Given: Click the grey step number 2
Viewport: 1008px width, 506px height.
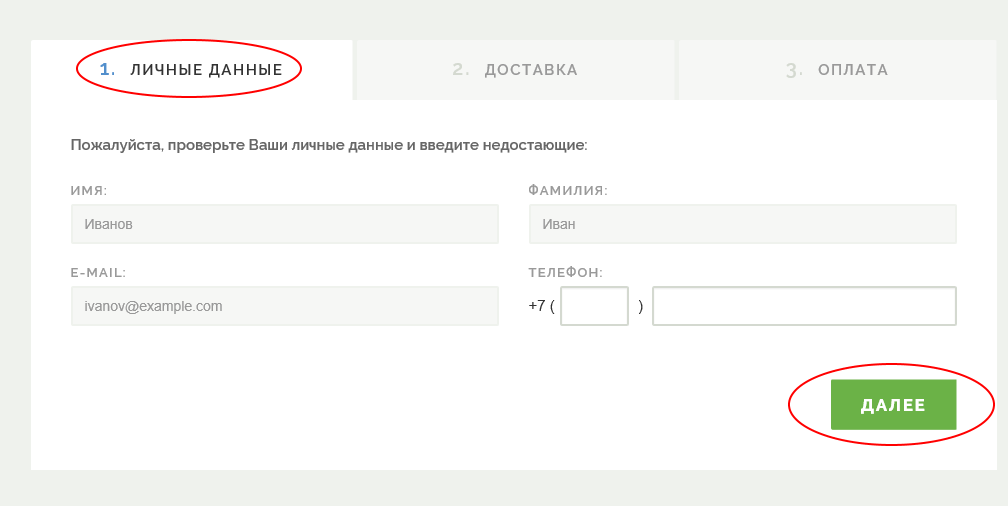Looking at the screenshot, I should tap(461, 69).
